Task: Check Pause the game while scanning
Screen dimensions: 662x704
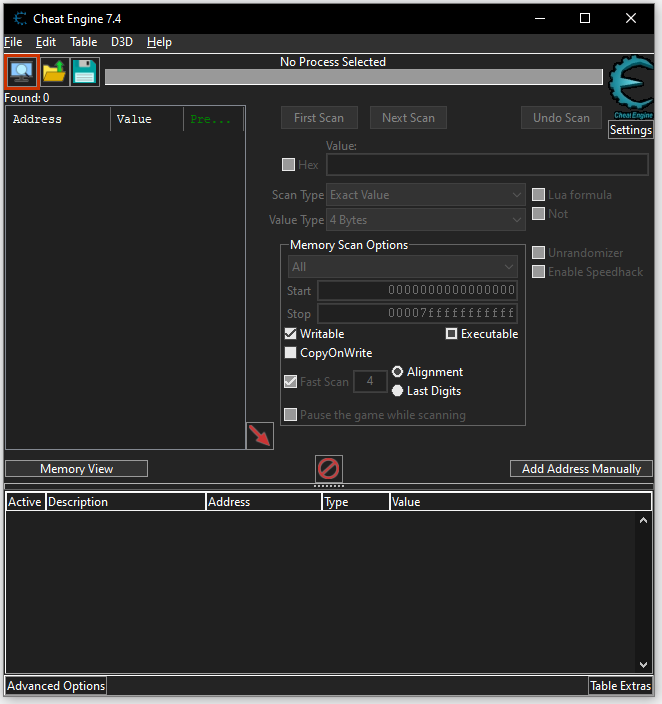Action: coord(291,414)
